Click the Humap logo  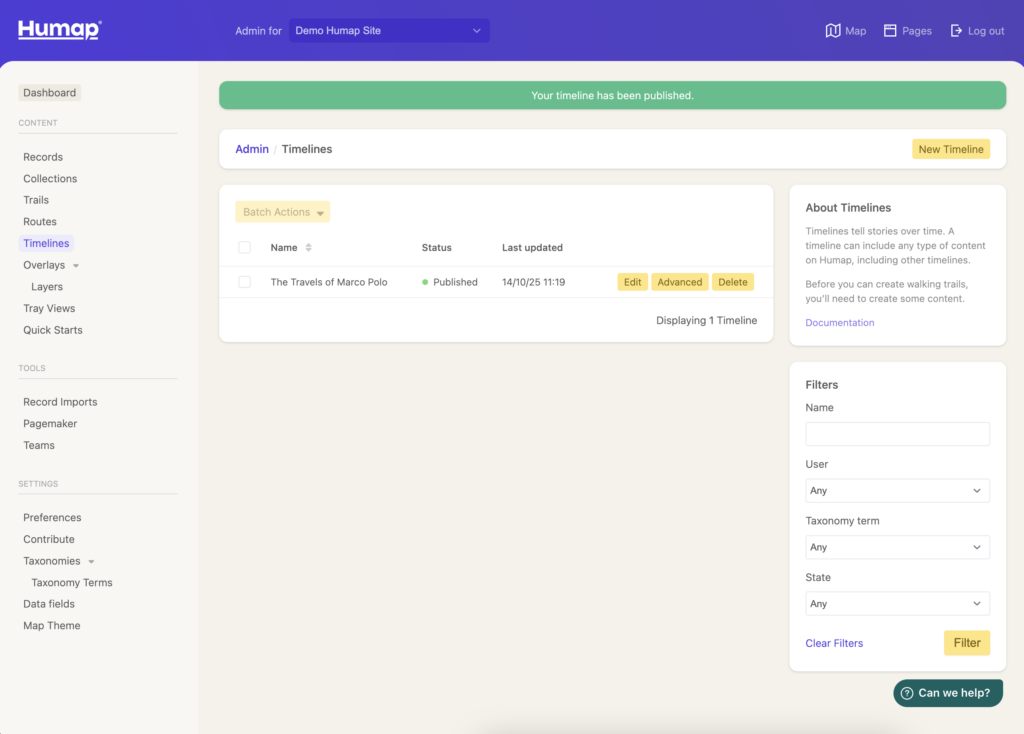click(59, 30)
